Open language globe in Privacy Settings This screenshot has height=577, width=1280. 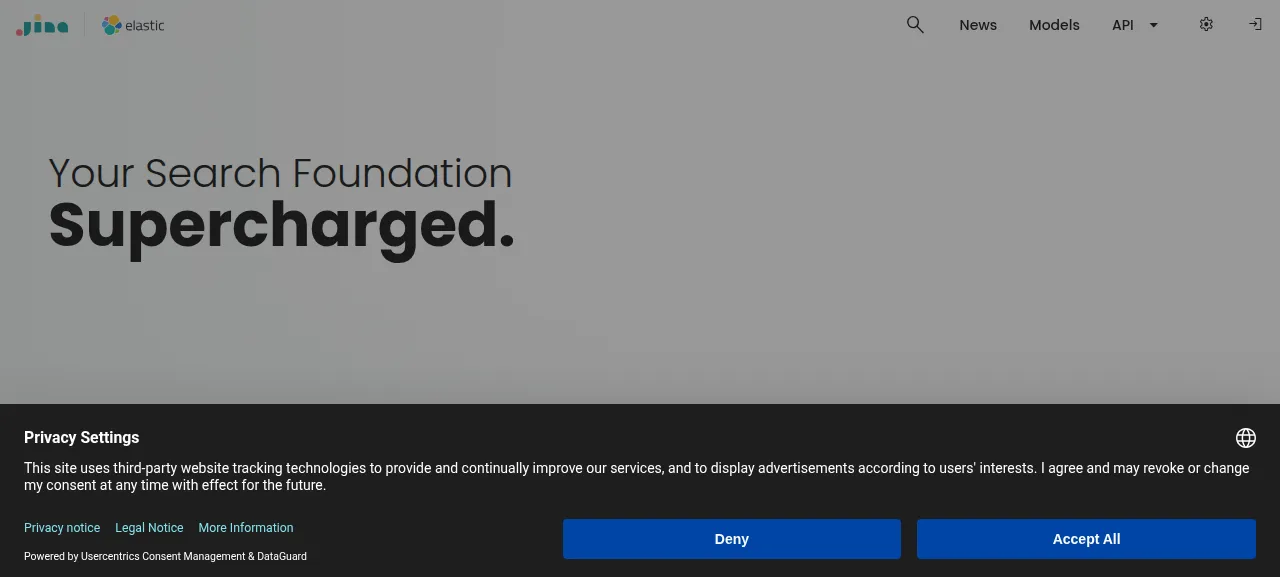(x=1245, y=438)
